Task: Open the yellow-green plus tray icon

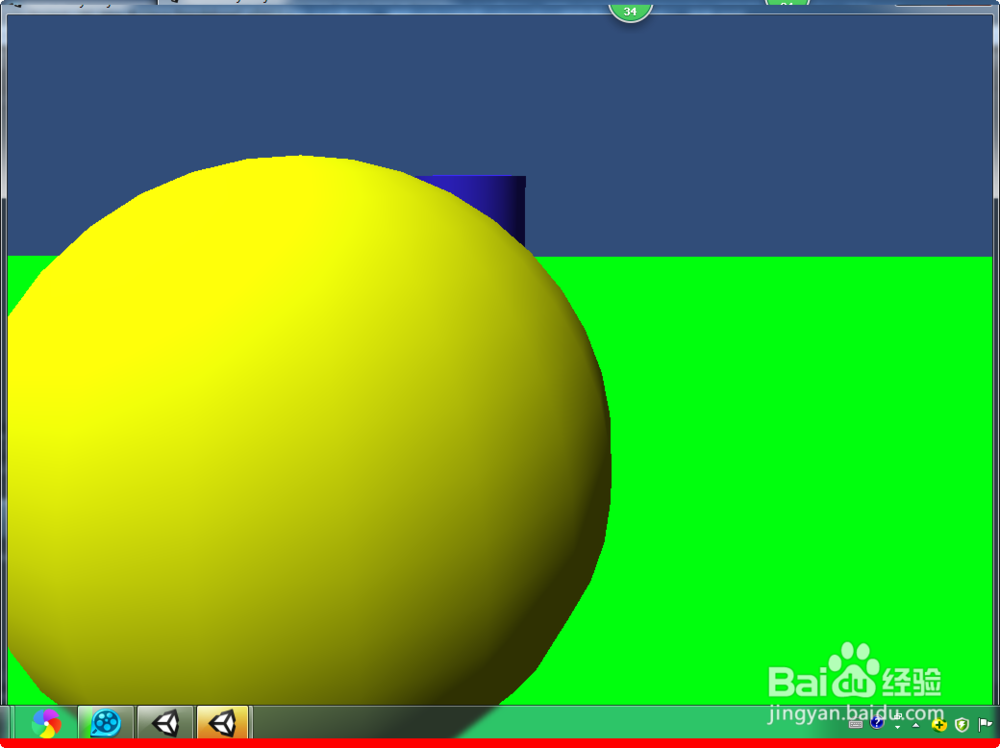Action: 939,725
